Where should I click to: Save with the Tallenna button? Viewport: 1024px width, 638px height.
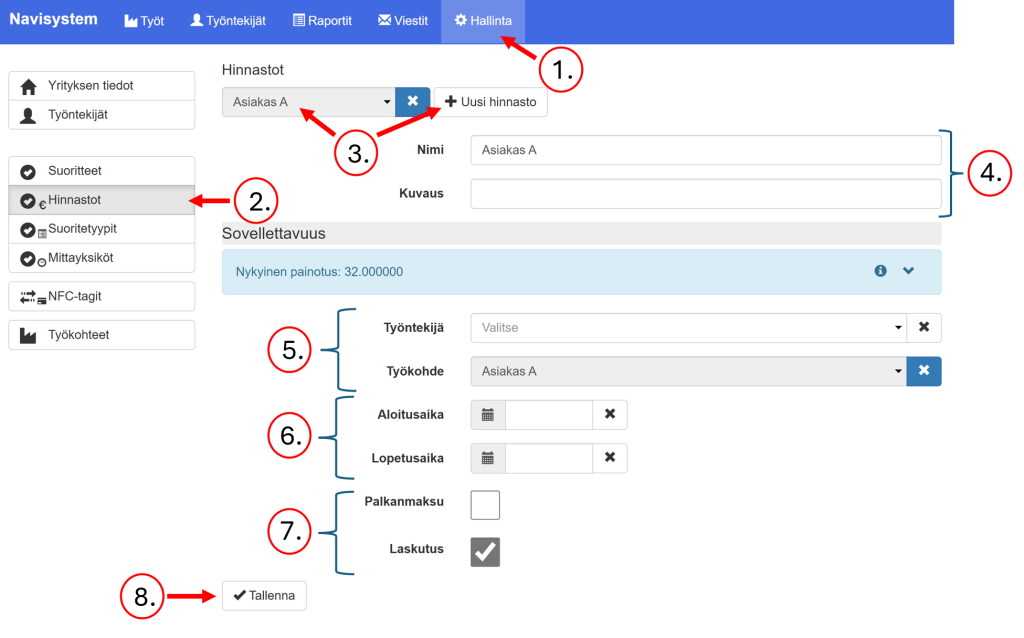click(264, 596)
